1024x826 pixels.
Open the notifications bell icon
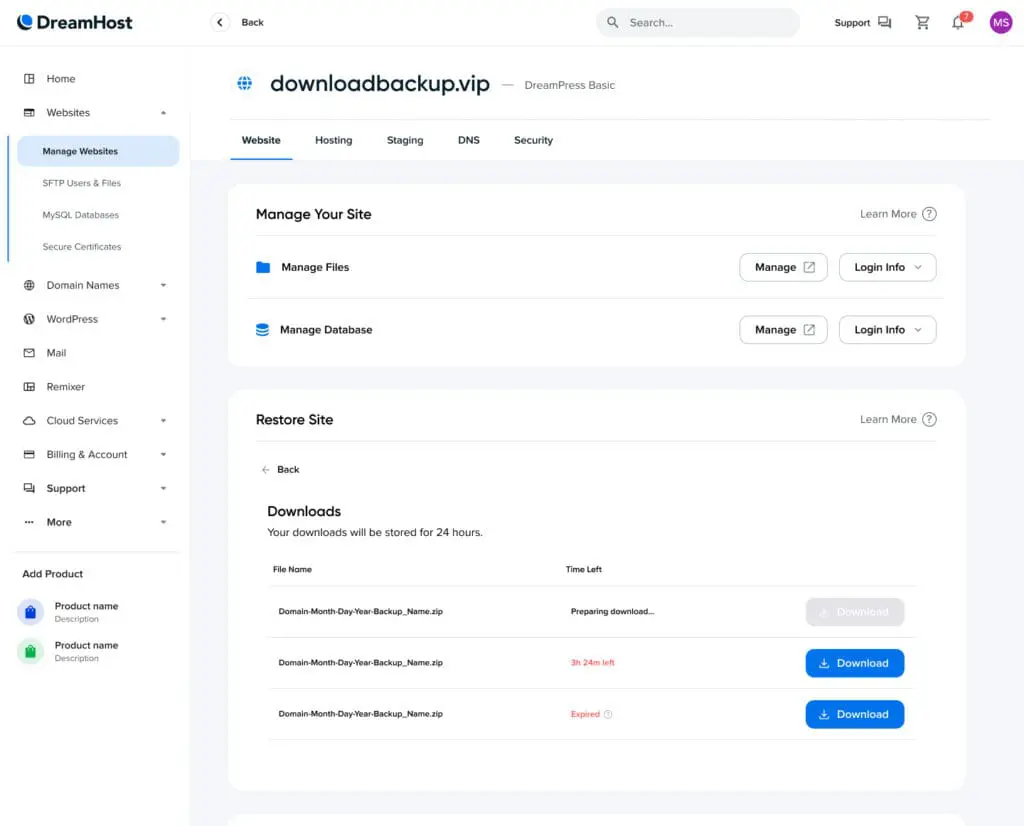point(958,23)
